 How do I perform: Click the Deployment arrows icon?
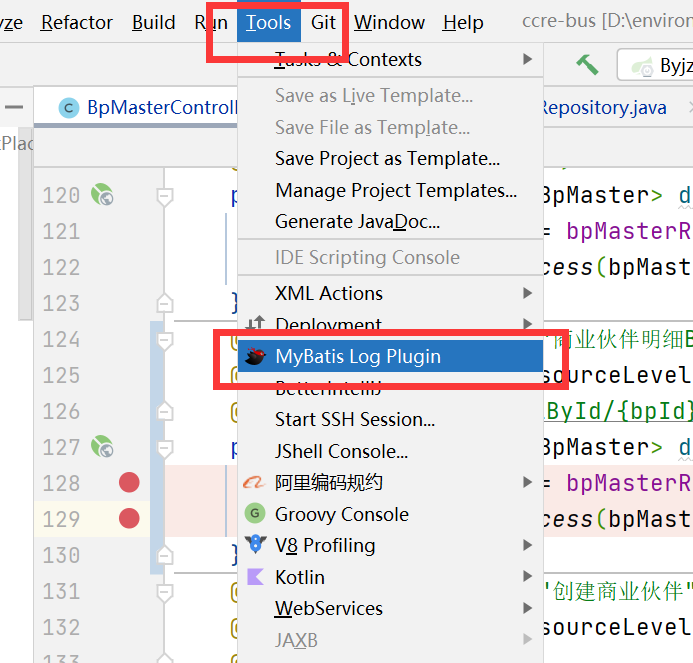[x=255, y=324]
